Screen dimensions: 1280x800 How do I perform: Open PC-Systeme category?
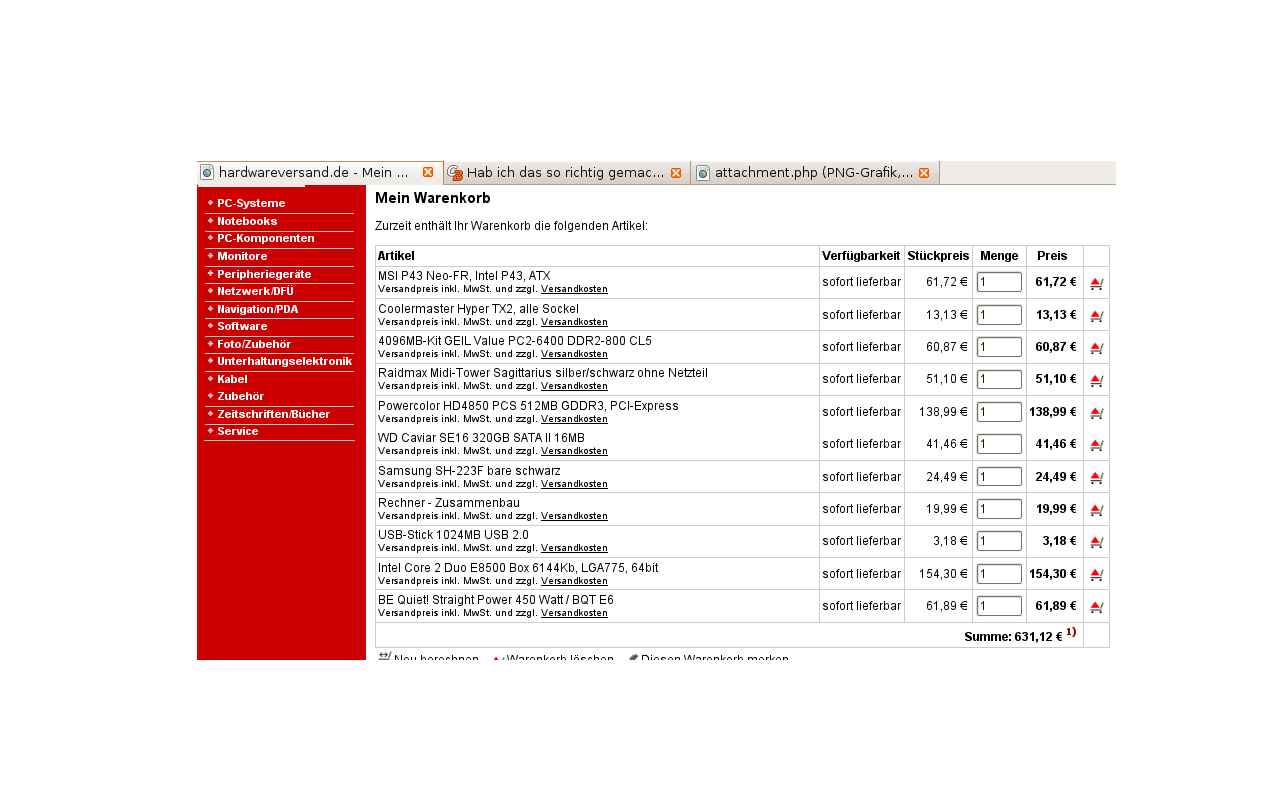251,203
